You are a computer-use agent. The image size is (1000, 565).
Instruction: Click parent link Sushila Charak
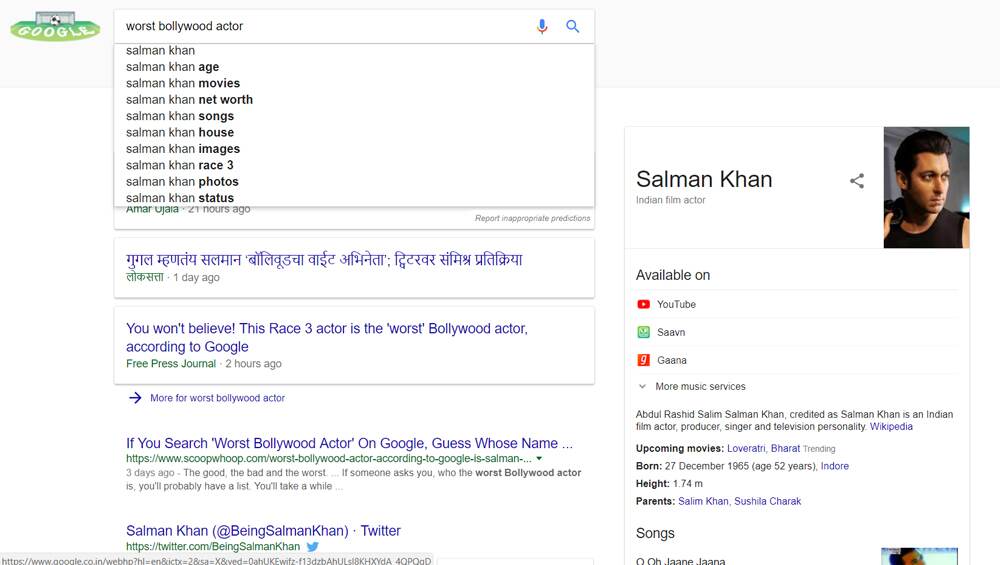pos(767,501)
